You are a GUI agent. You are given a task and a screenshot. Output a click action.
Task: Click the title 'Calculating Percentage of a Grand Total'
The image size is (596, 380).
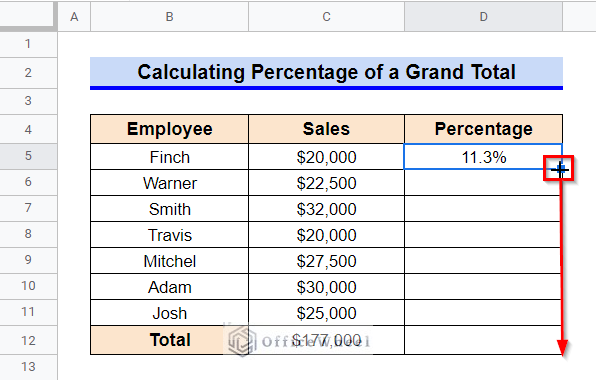[327, 72]
